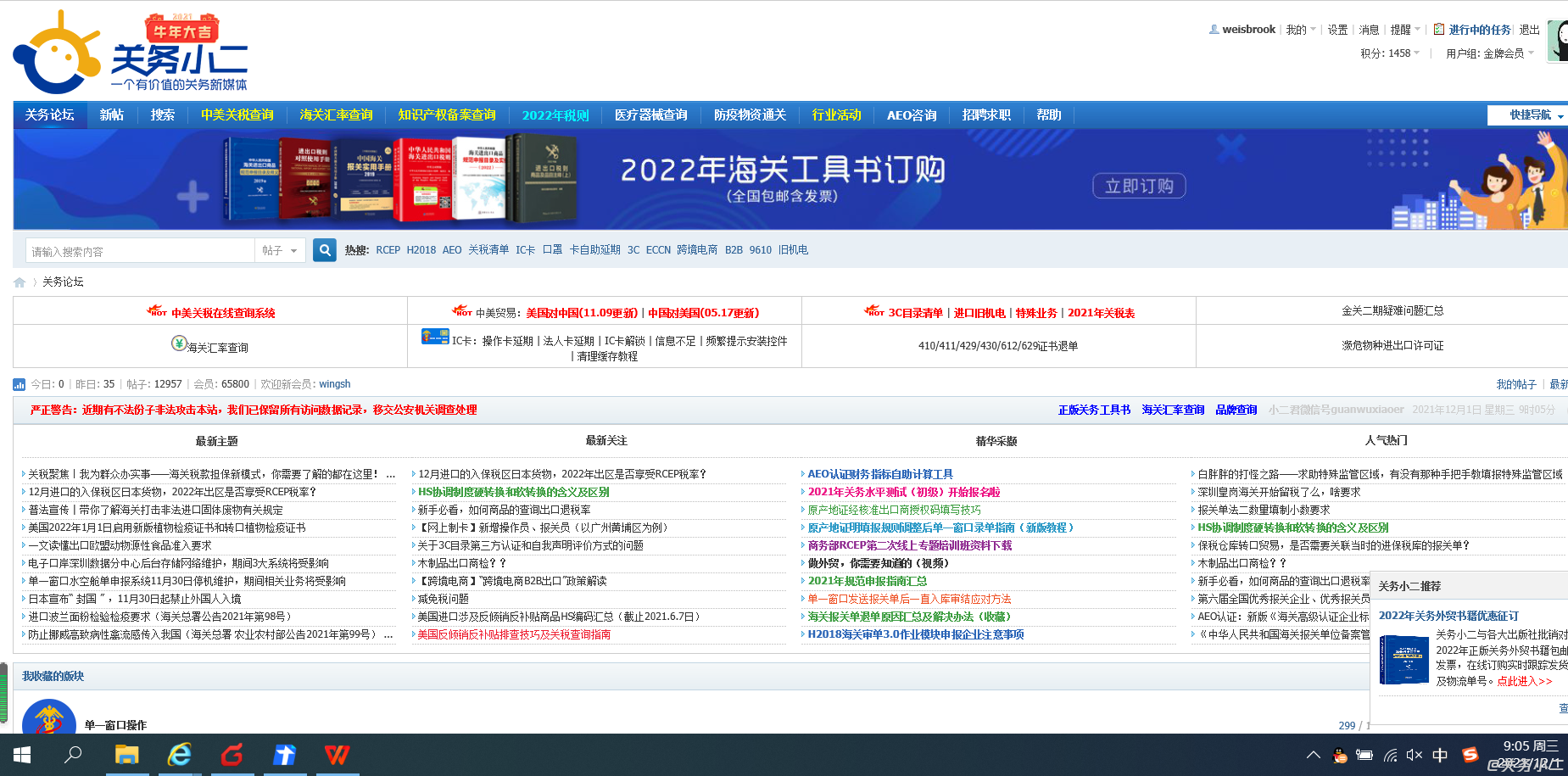Screen dimensions: 1568x776
Task: Open 木制品出口商检 post under 最新关注
Action: tap(461, 563)
